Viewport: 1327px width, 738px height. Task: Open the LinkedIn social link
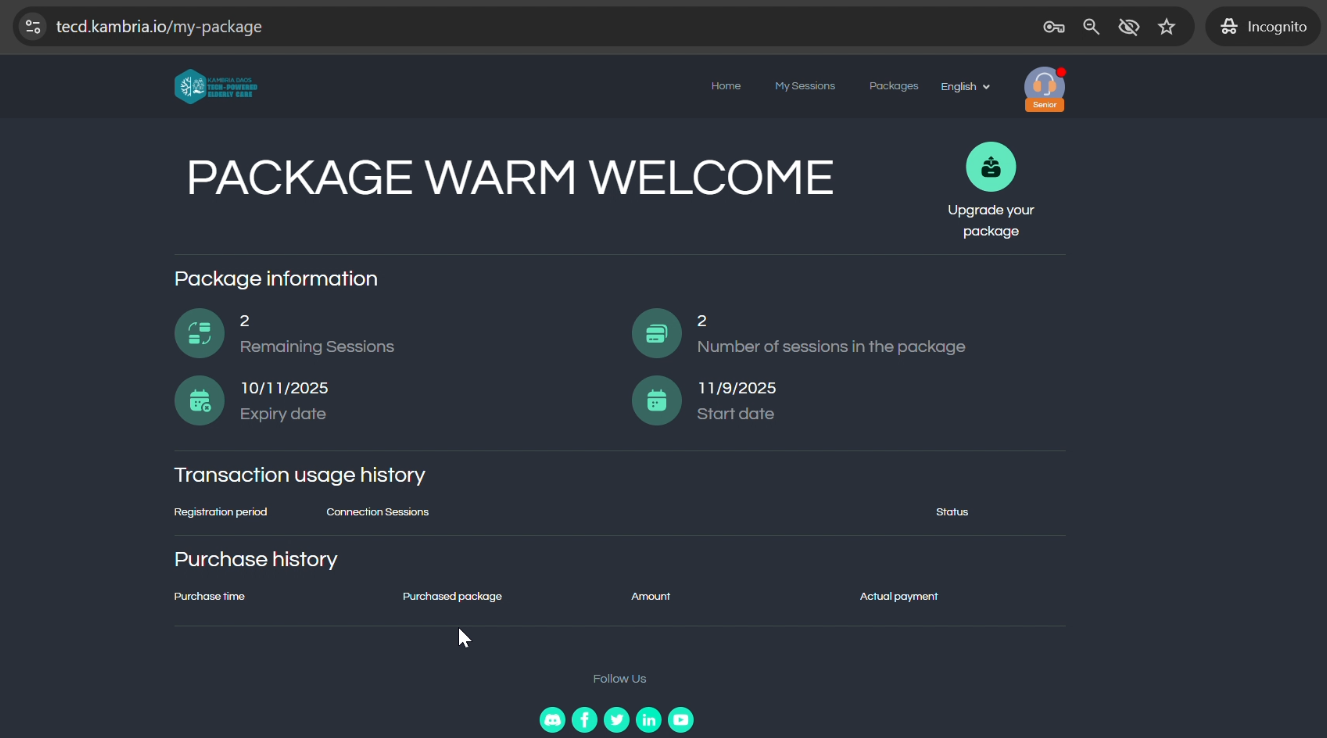coord(649,720)
